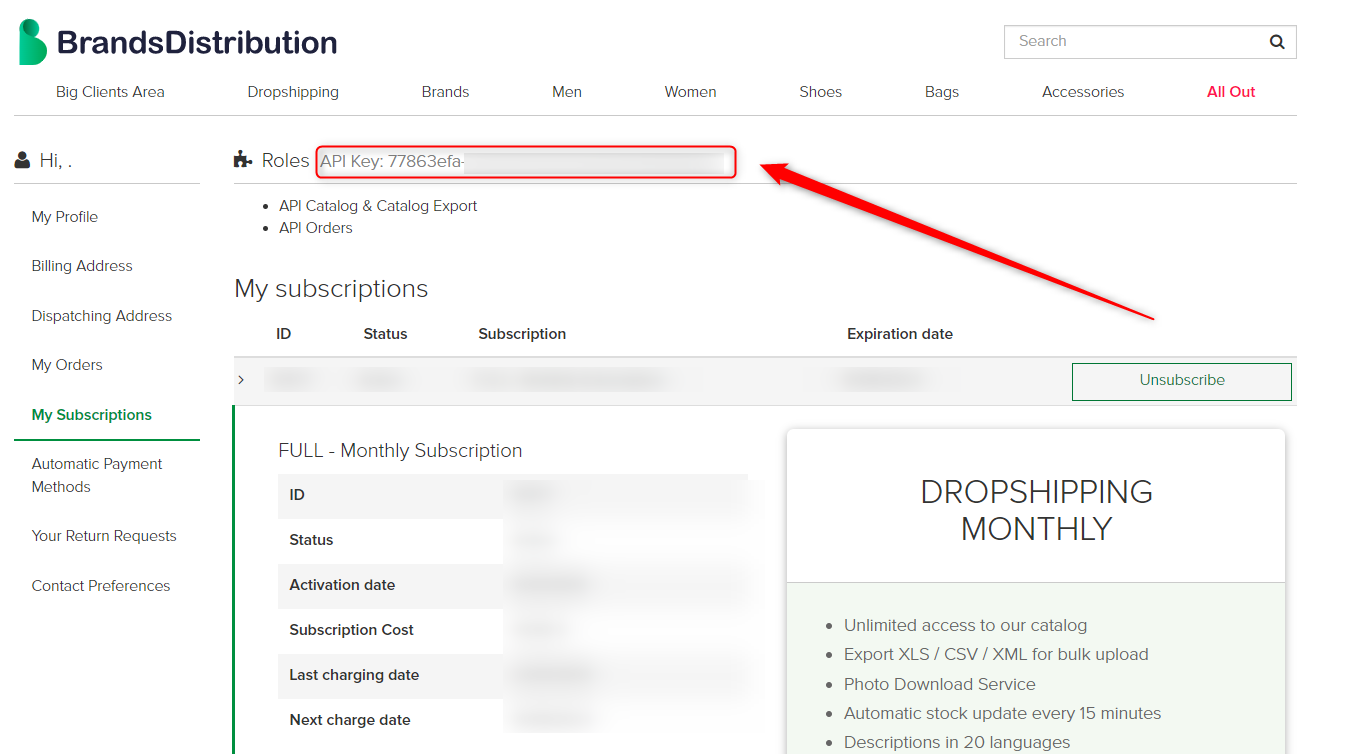Click the 'Last charging date' label
Screen dimensions: 1354x754
[x=354, y=675]
